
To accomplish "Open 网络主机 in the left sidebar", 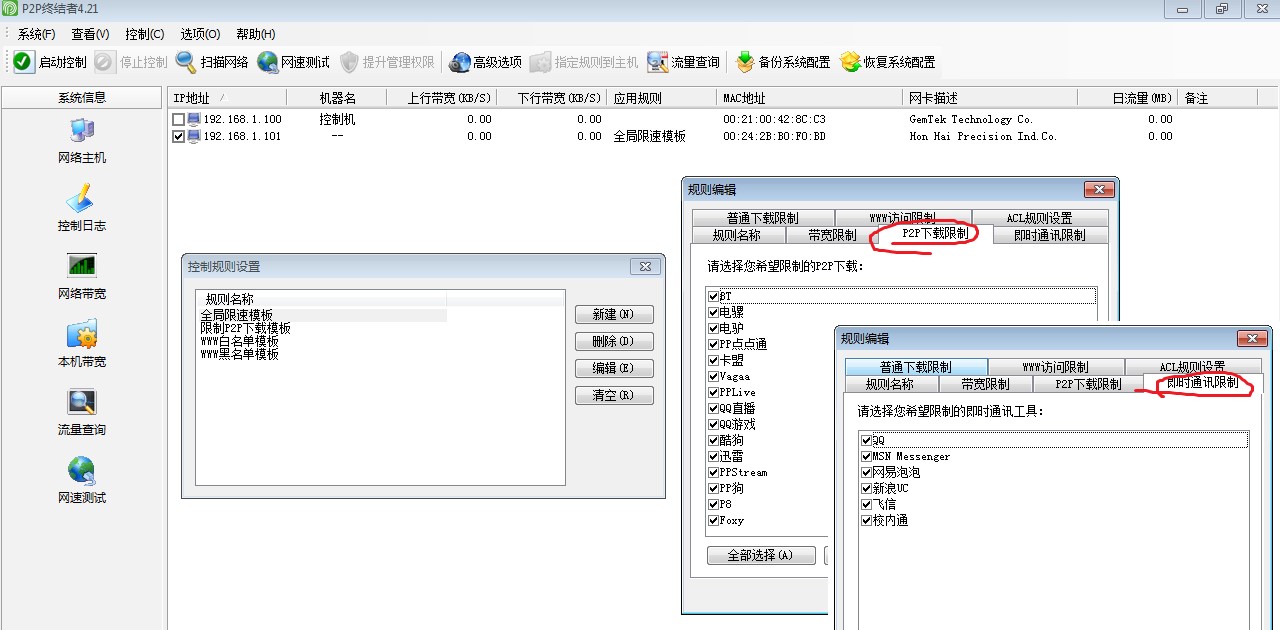I will [81, 140].
